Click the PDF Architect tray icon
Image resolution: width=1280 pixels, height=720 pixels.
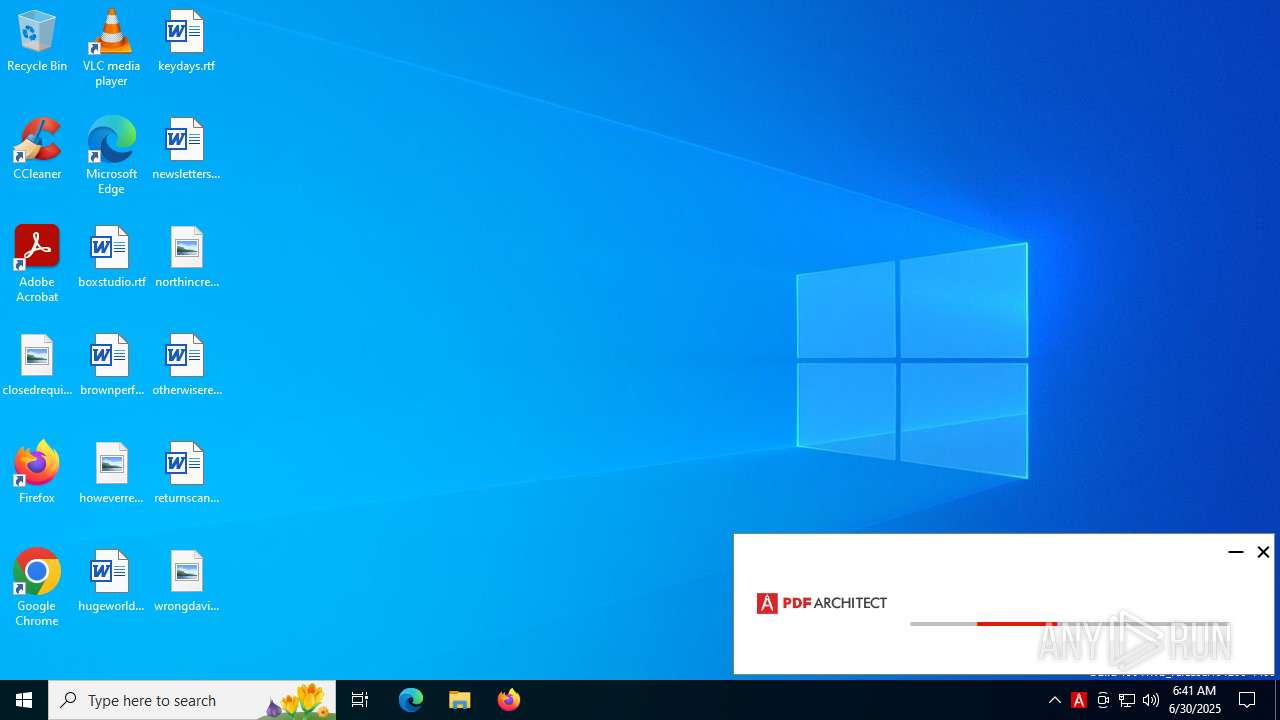click(1079, 700)
